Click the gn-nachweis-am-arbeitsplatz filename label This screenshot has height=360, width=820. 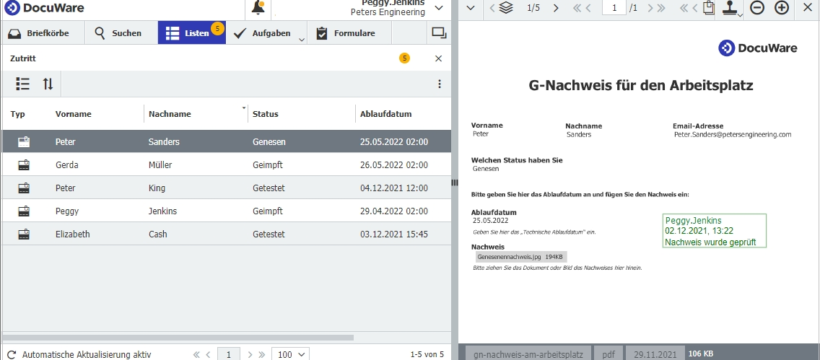tap(528, 354)
